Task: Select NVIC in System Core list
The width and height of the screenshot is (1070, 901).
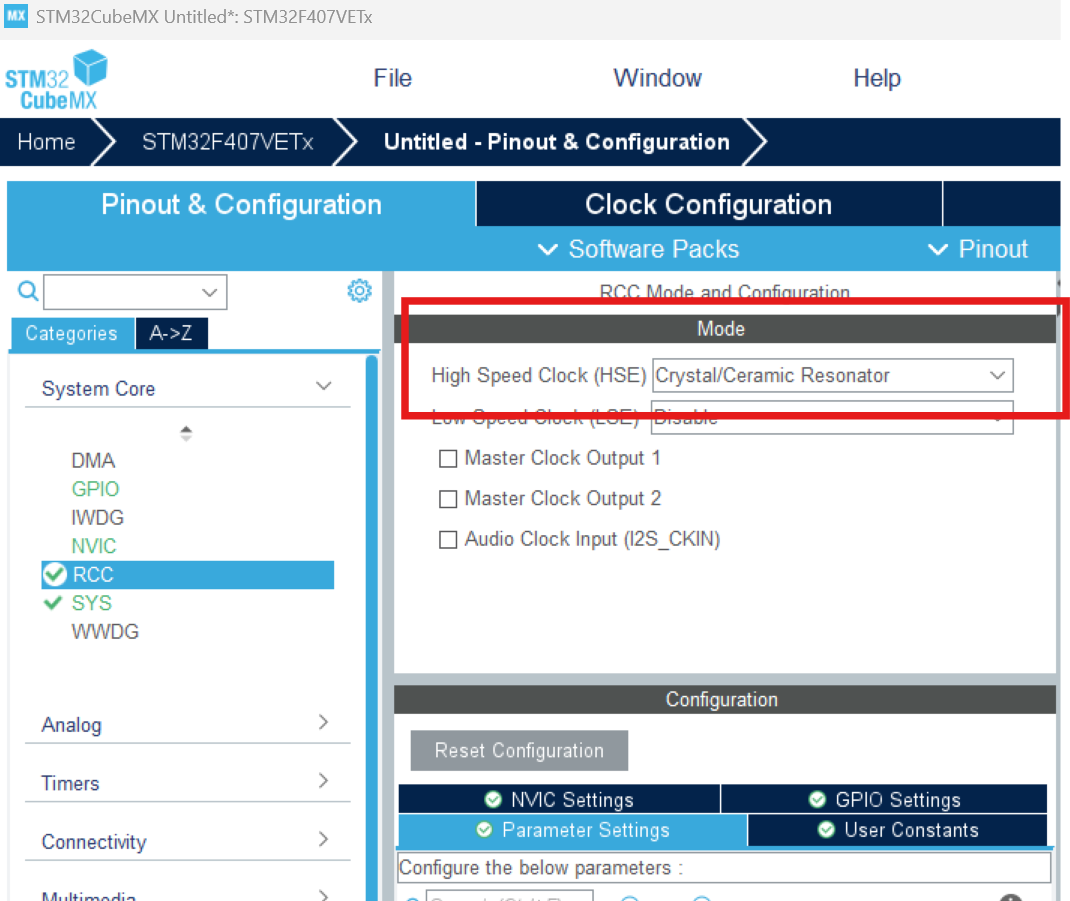Action: tap(93, 546)
